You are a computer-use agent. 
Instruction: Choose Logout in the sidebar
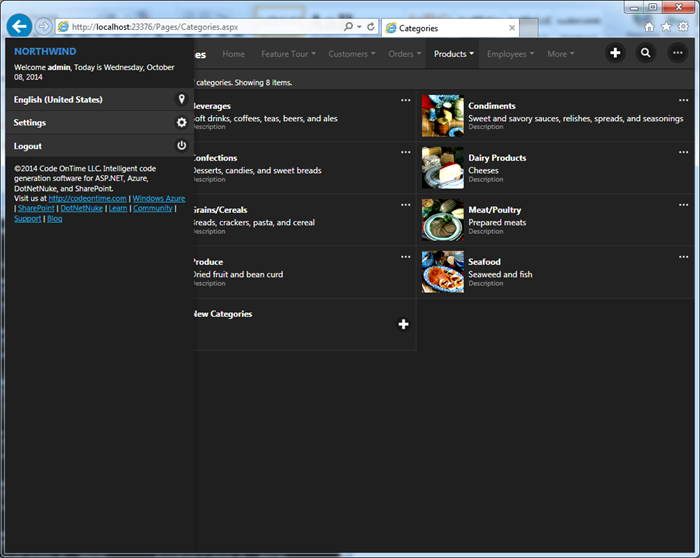tap(100, 146)
